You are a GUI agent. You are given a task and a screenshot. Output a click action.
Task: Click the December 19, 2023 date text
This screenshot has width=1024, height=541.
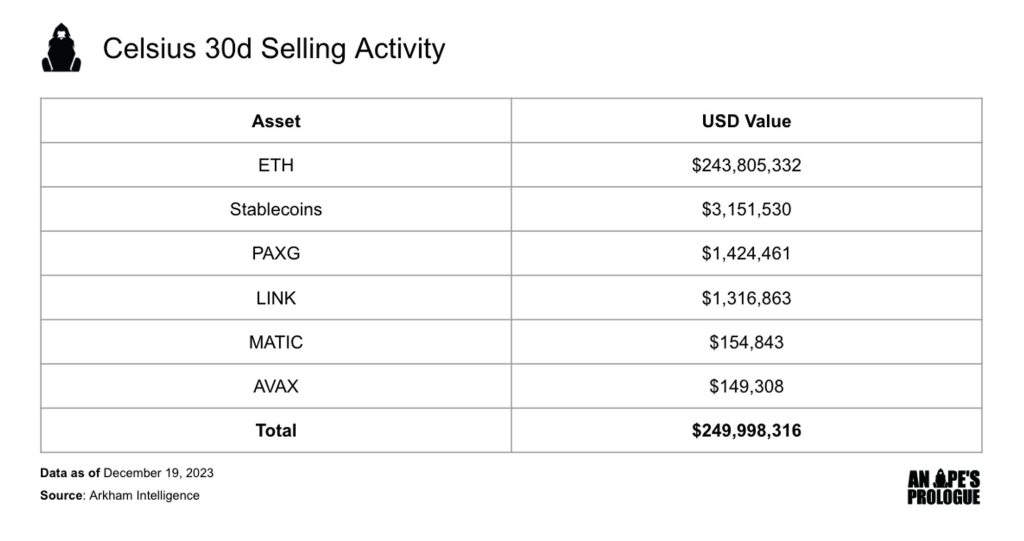pyautogui.click(x=158, y=473)
